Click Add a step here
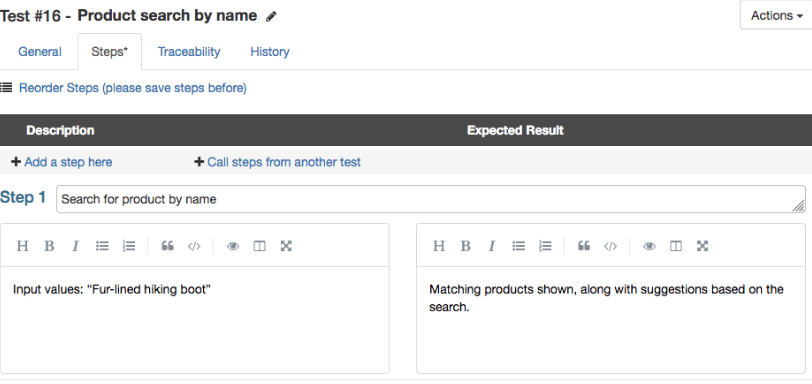The width and height of the screenshot is (812, 384). (x=62, y=163)
